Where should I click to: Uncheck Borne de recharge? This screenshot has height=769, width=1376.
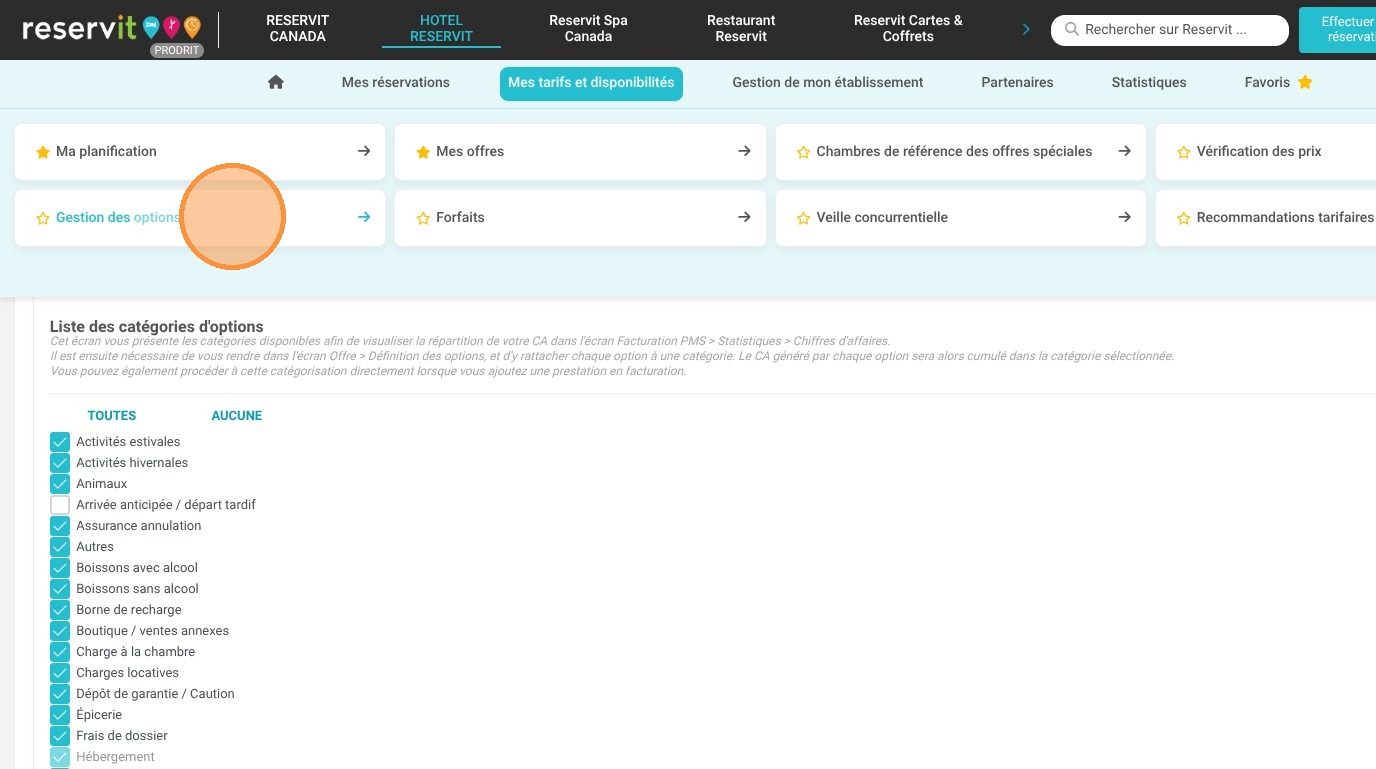pyautogui.click(x=60, y=610)
